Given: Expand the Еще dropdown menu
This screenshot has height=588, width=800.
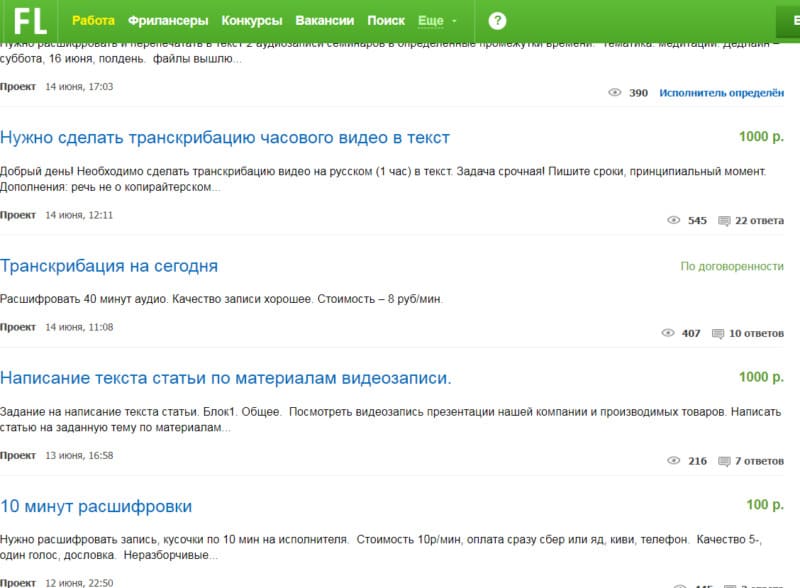Looking at the screenshot, I should tap(437, 21).
